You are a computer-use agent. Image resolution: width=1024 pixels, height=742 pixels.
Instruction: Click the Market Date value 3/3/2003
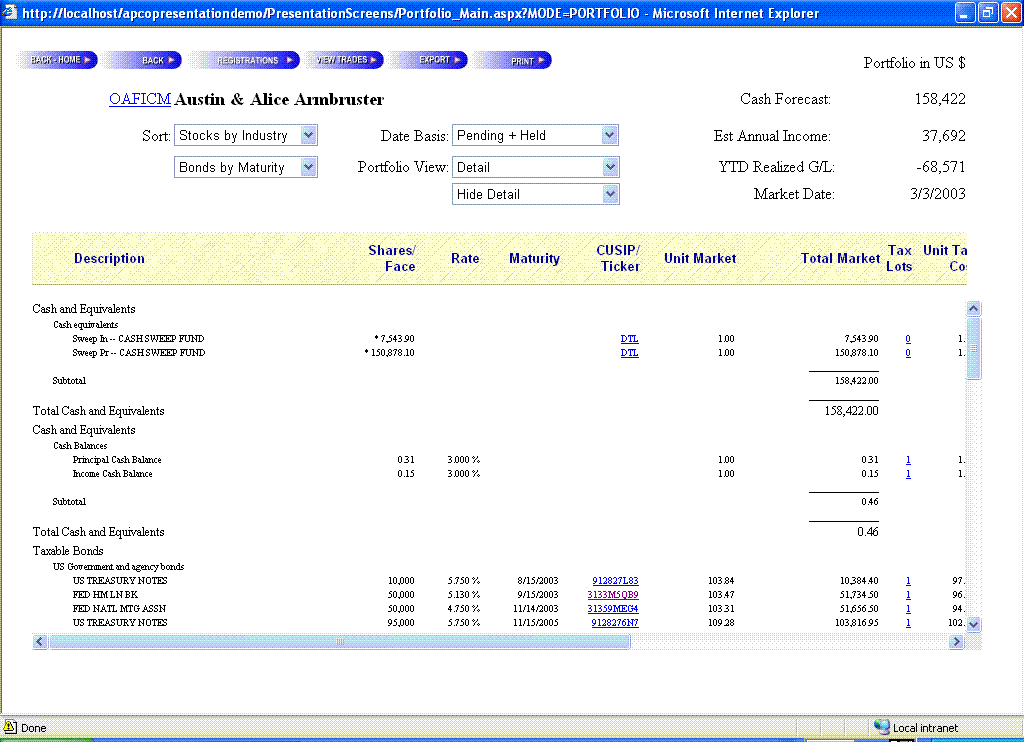point(938,194)
